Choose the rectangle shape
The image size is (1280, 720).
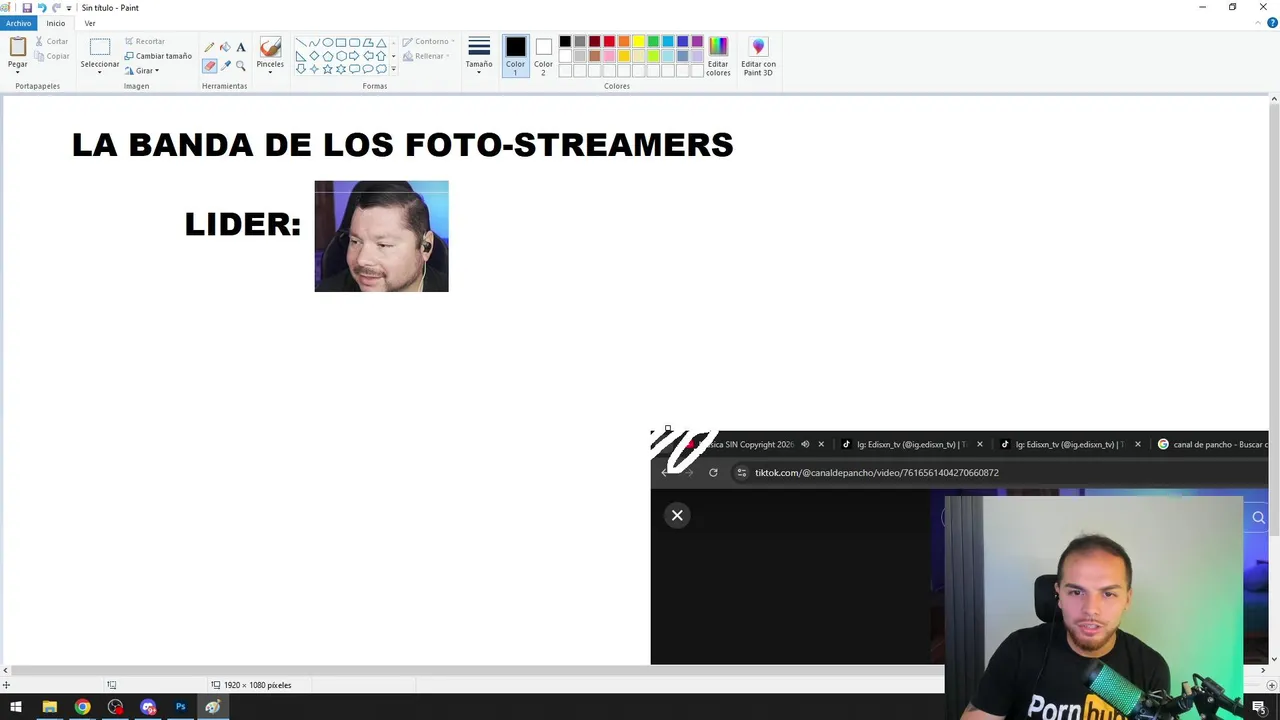pos(341,43)
